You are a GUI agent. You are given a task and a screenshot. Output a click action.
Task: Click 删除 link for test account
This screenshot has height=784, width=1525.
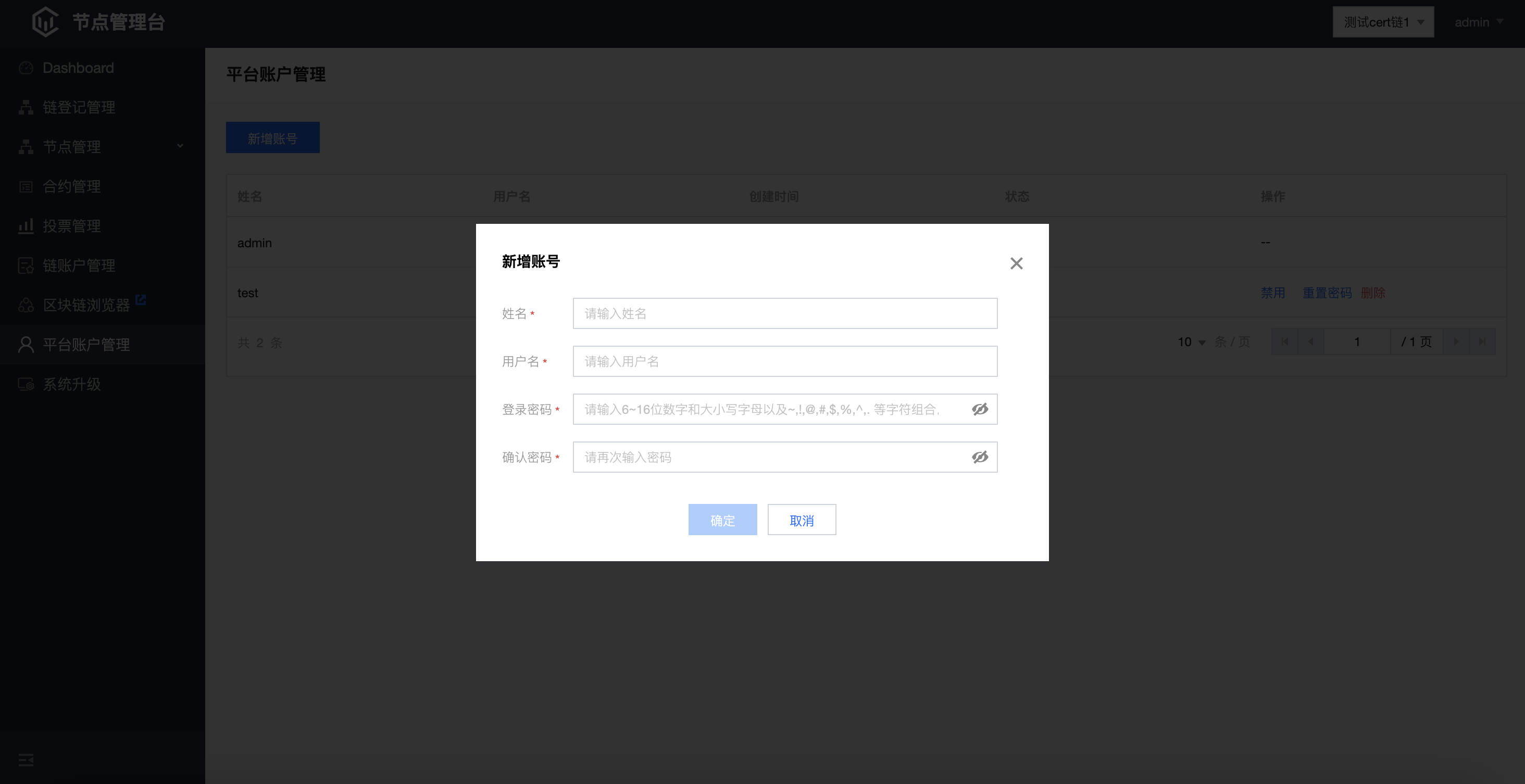[x=1373, y=293]
